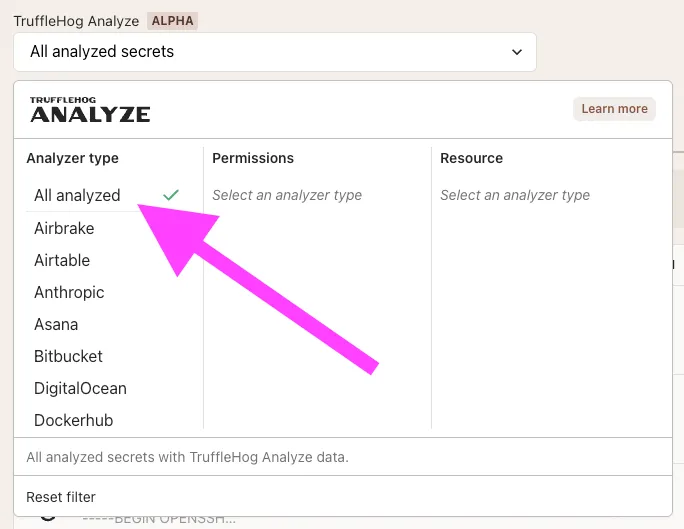The image size is (684, 529).
Task: Click the Analyzer type column header
Action: pyautogui.click(x=72, y=158)
